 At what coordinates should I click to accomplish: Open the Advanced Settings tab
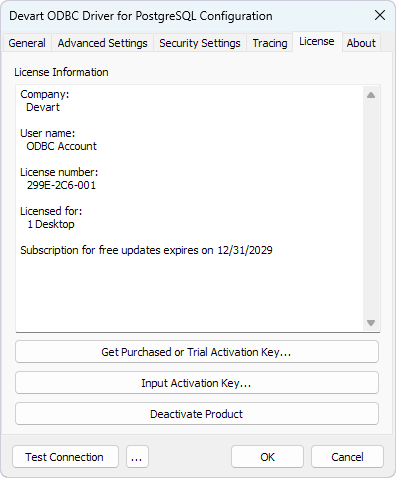click(102, 43)
